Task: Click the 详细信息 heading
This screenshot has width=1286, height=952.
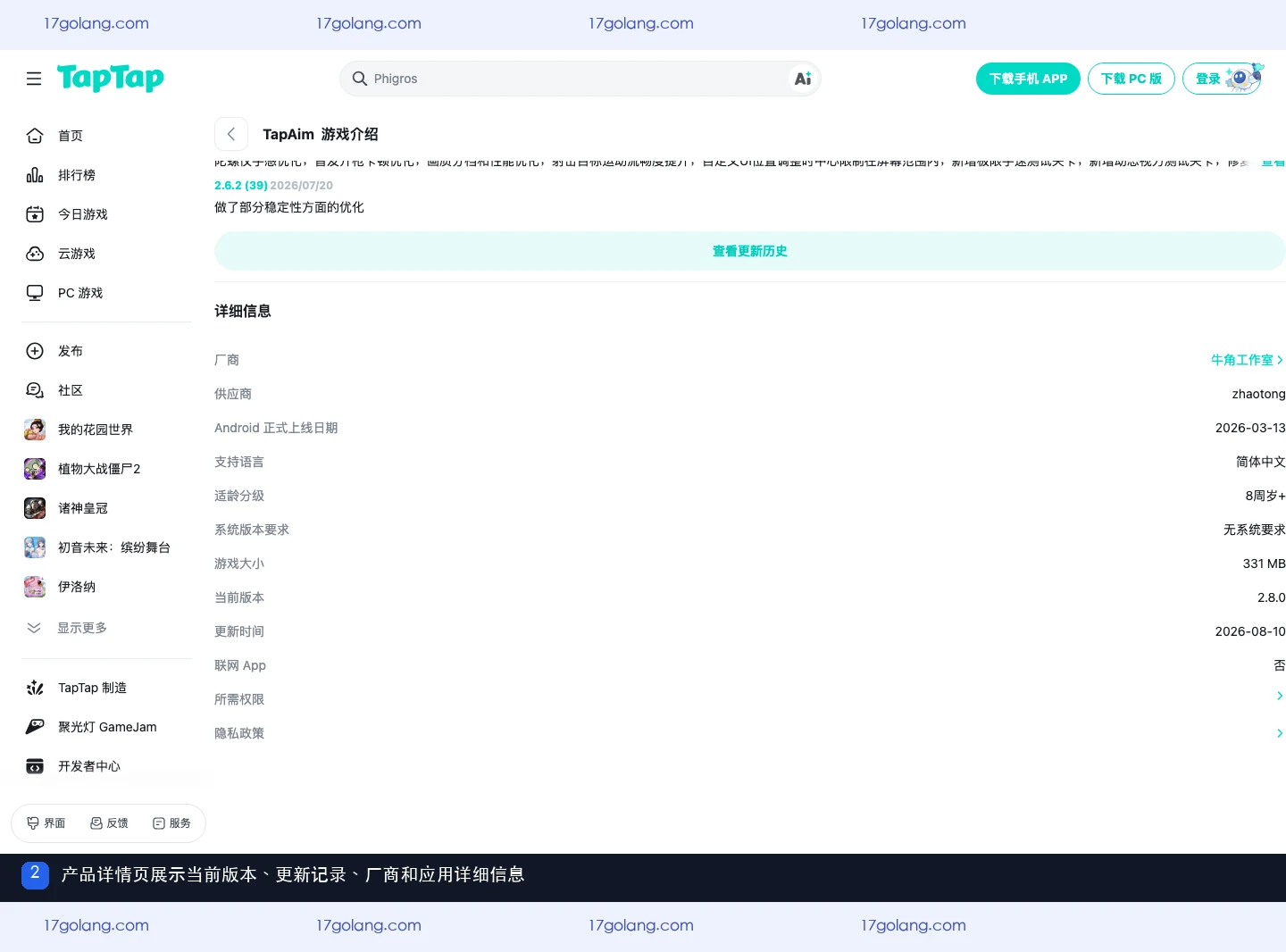Action: (x=243, y=311)
